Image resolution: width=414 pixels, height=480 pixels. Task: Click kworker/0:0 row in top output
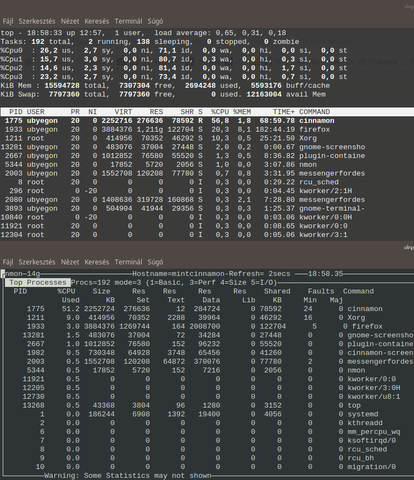tap(207, 226)
